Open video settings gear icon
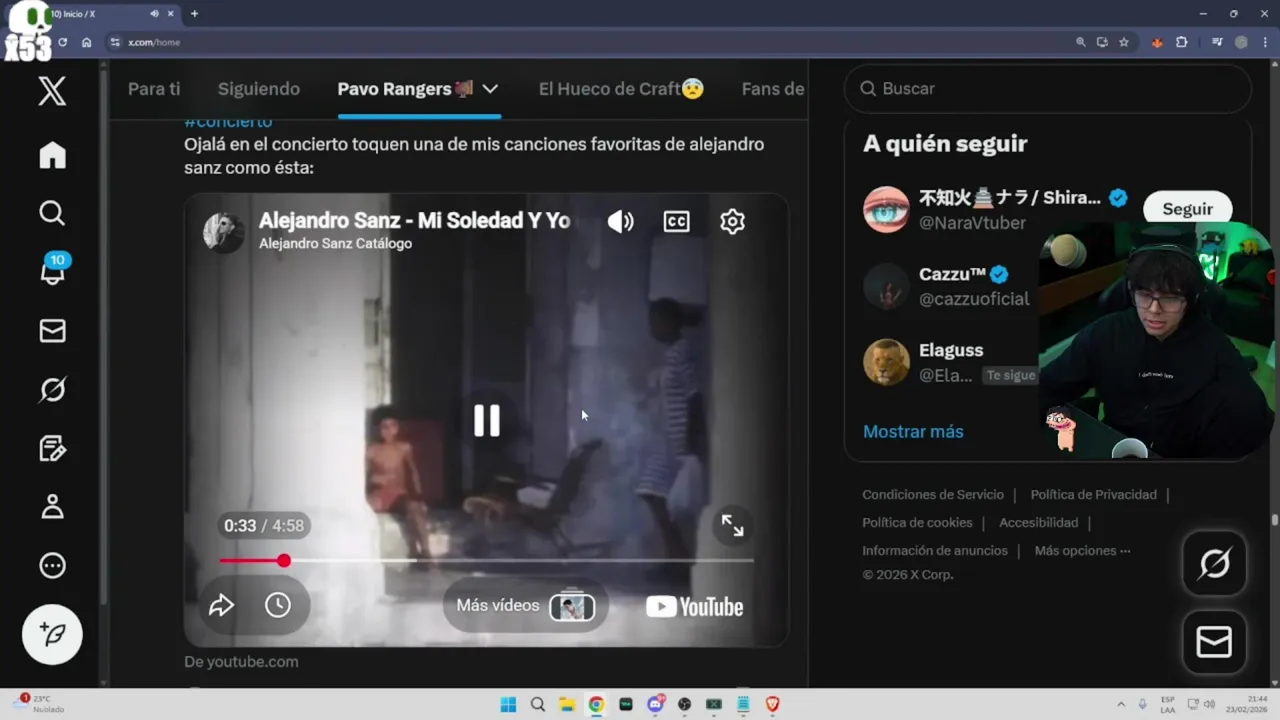The width and height of the screenshot is (1280, 720). [733, 222]
